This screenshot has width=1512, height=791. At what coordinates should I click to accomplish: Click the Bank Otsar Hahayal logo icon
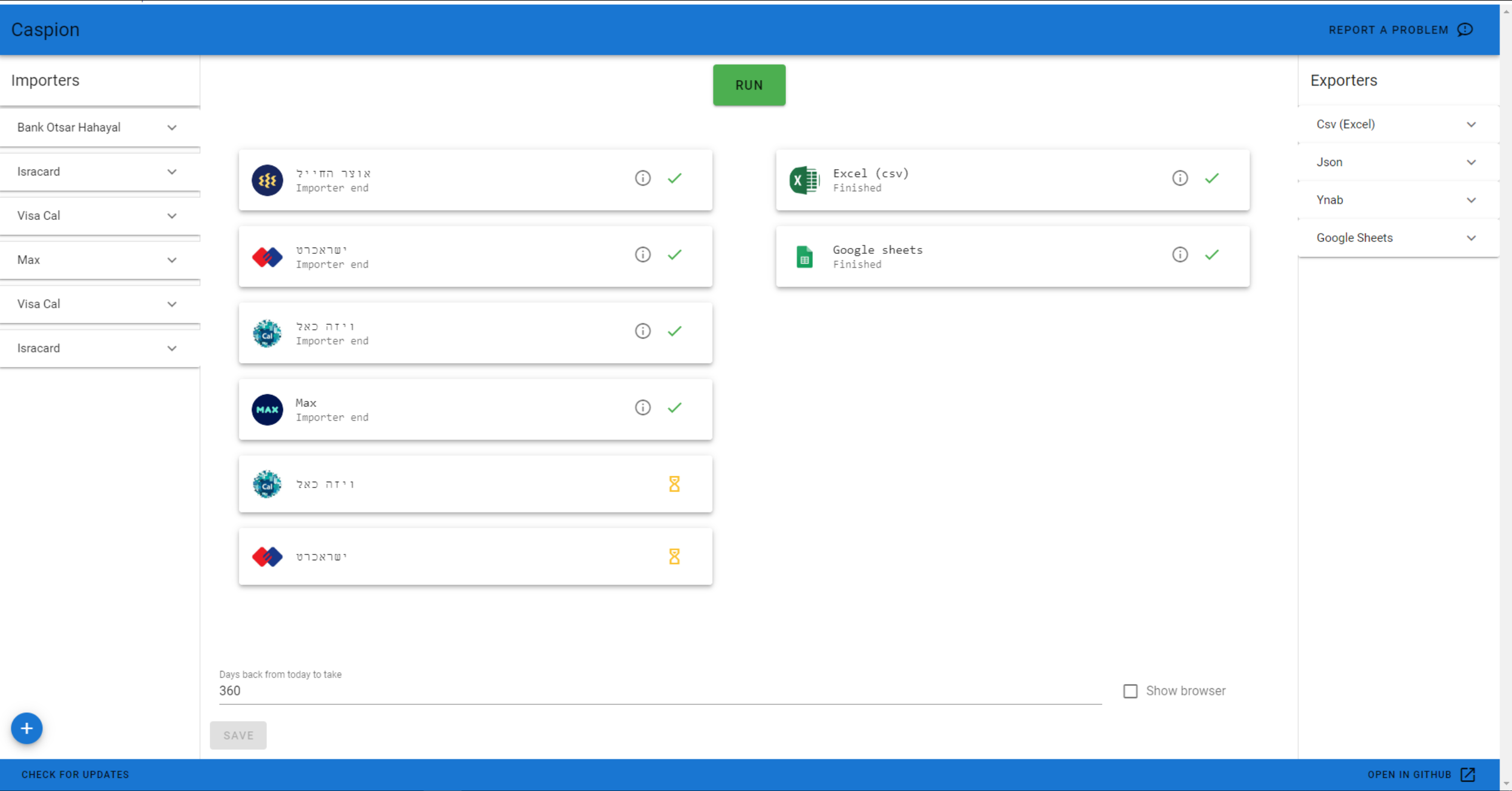(267, 180)
